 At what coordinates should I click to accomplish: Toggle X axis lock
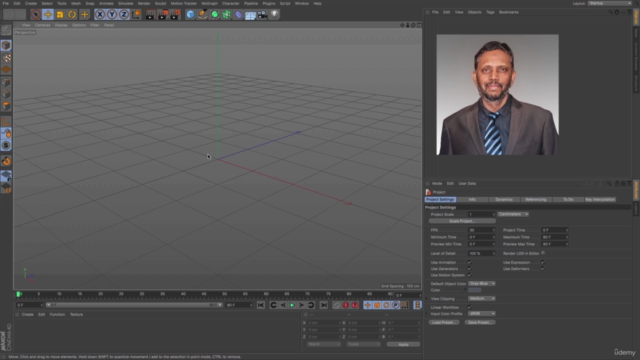point(100,15)
